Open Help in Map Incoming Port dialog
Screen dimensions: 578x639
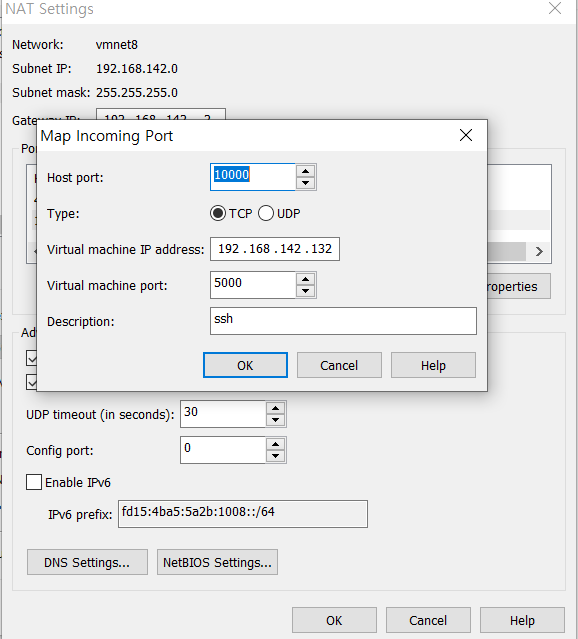[433, 365]
